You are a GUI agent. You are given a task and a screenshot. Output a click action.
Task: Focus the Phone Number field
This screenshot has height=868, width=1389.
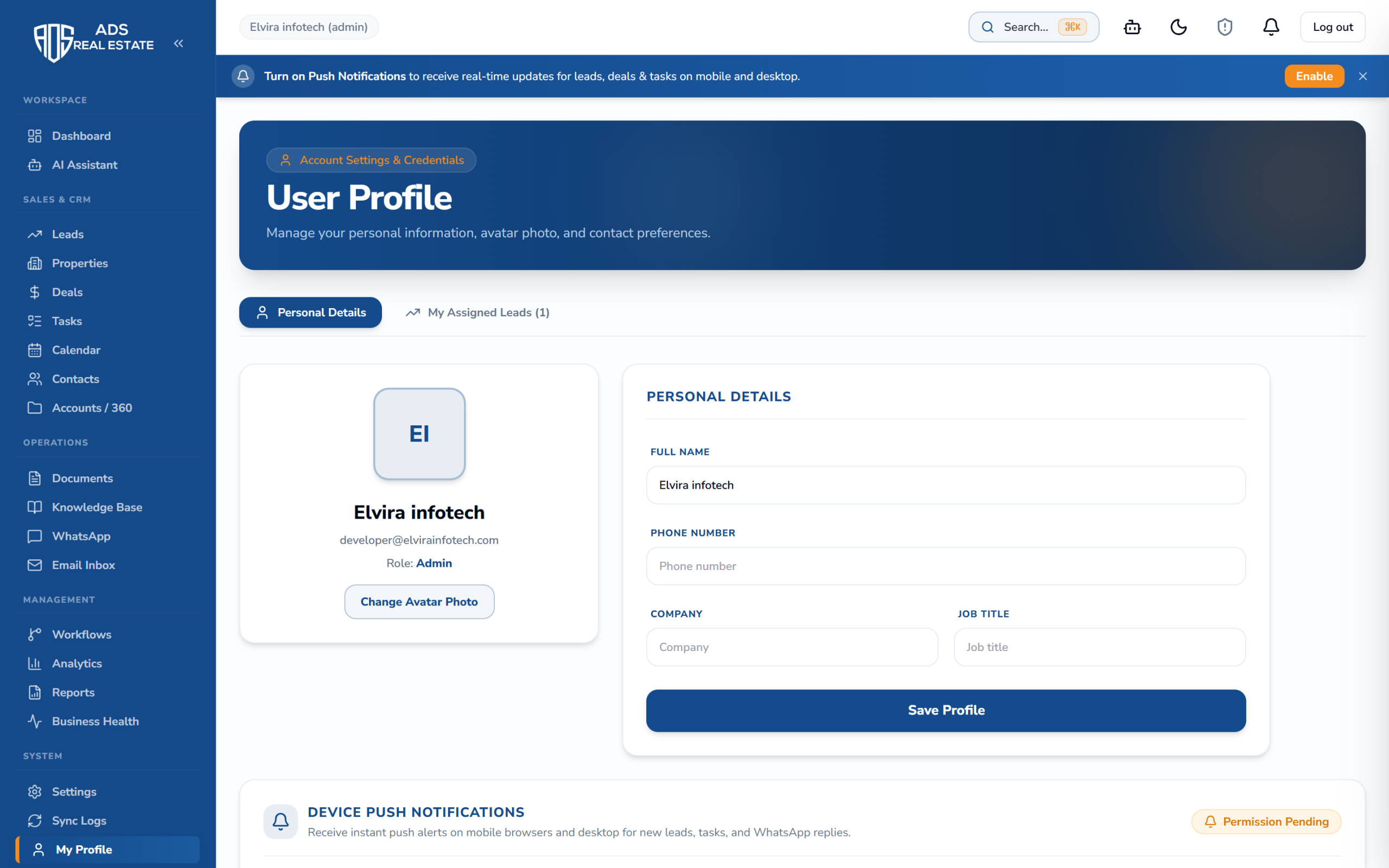click(946, 566)
